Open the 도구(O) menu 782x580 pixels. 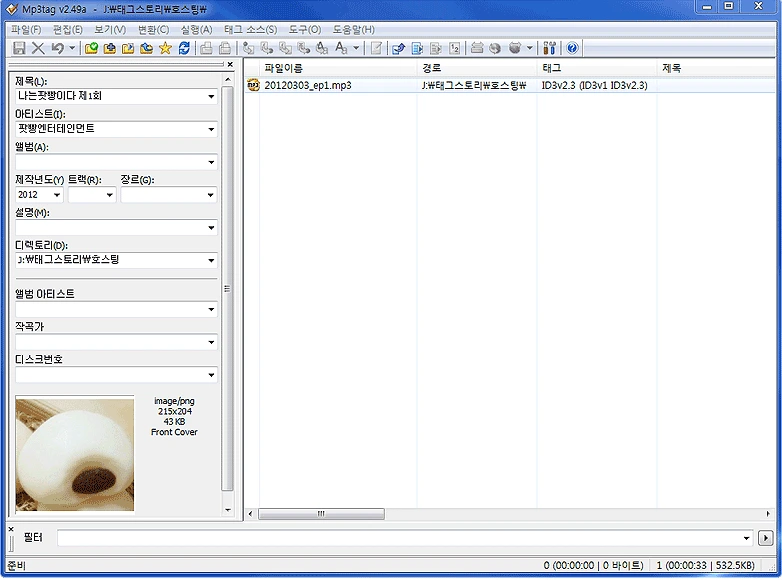[x=305, y=29]
